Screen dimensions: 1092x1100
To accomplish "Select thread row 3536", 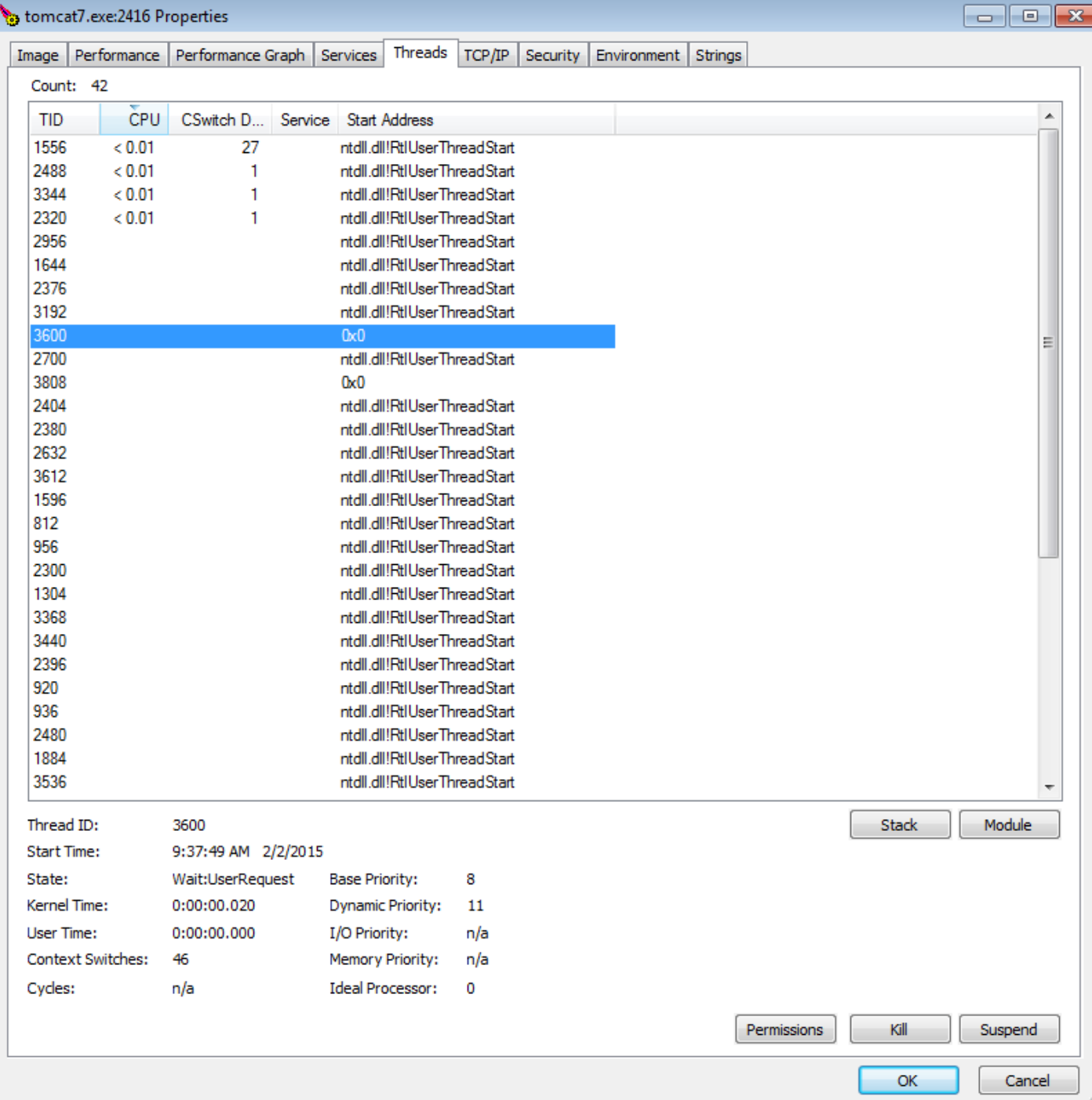I will (x=322, y=782).
